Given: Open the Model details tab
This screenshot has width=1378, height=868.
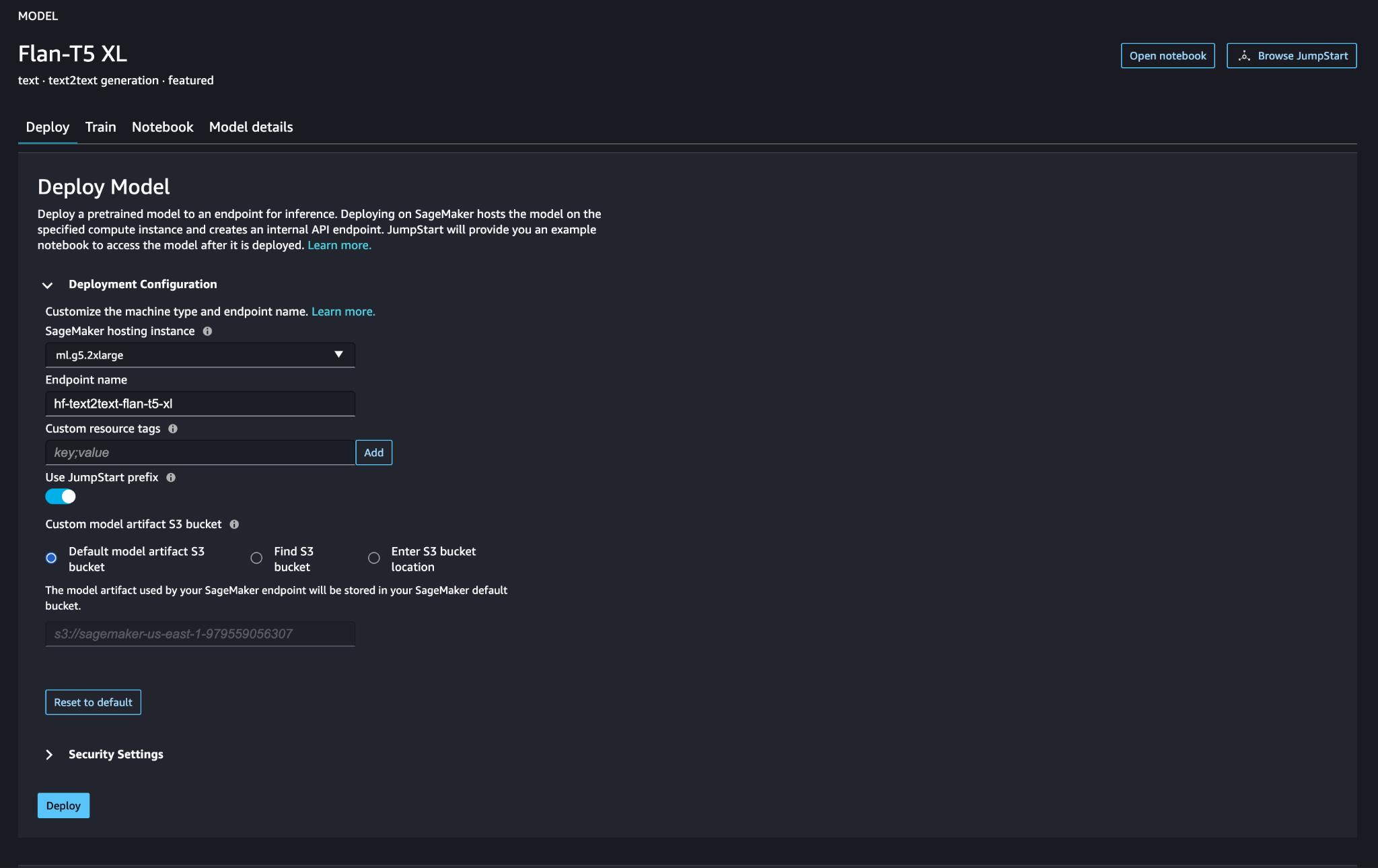Looking at the screenshot, I should pos(251,127).
